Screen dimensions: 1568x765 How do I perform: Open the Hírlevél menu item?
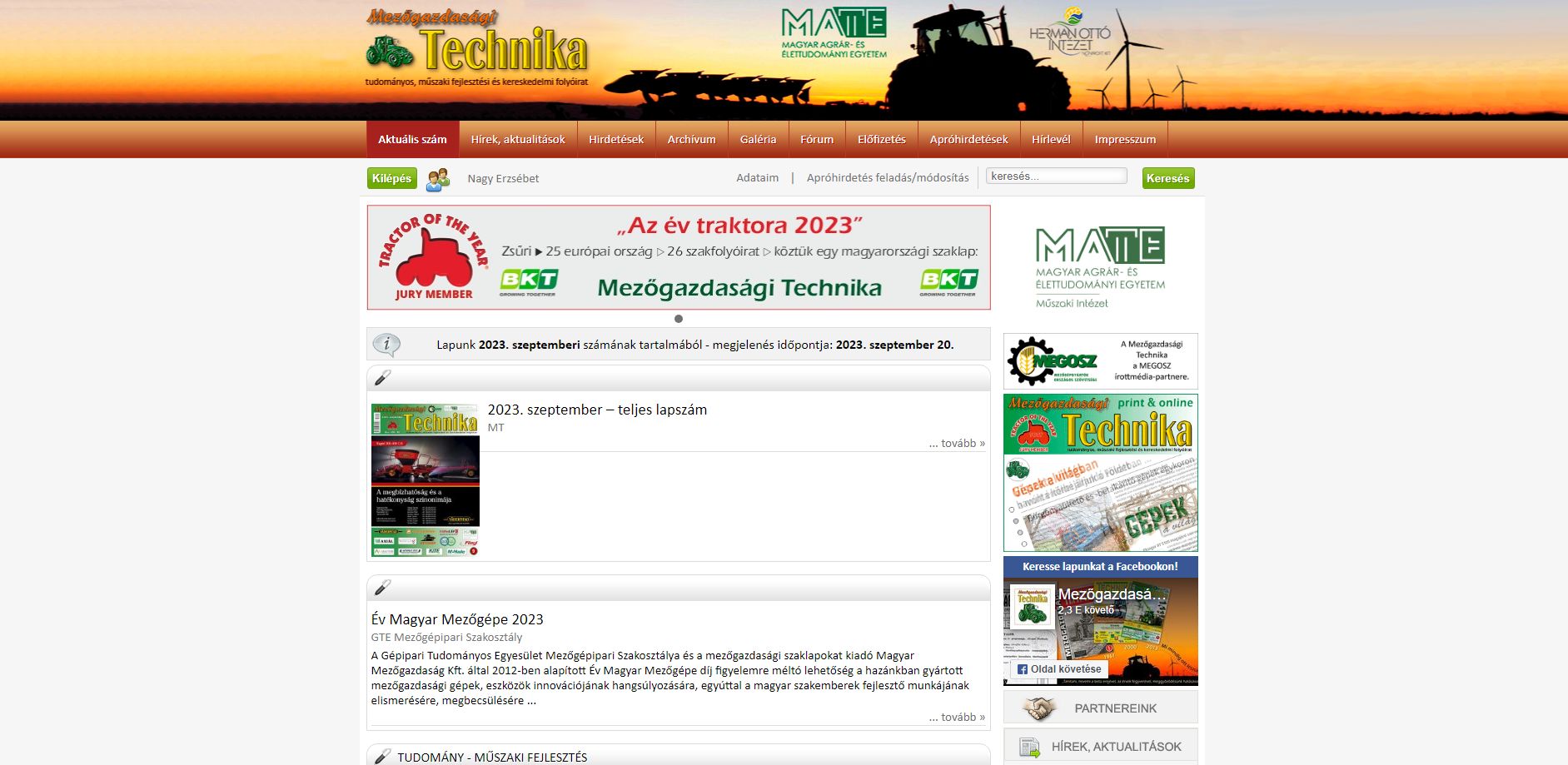coord(1051,140)
